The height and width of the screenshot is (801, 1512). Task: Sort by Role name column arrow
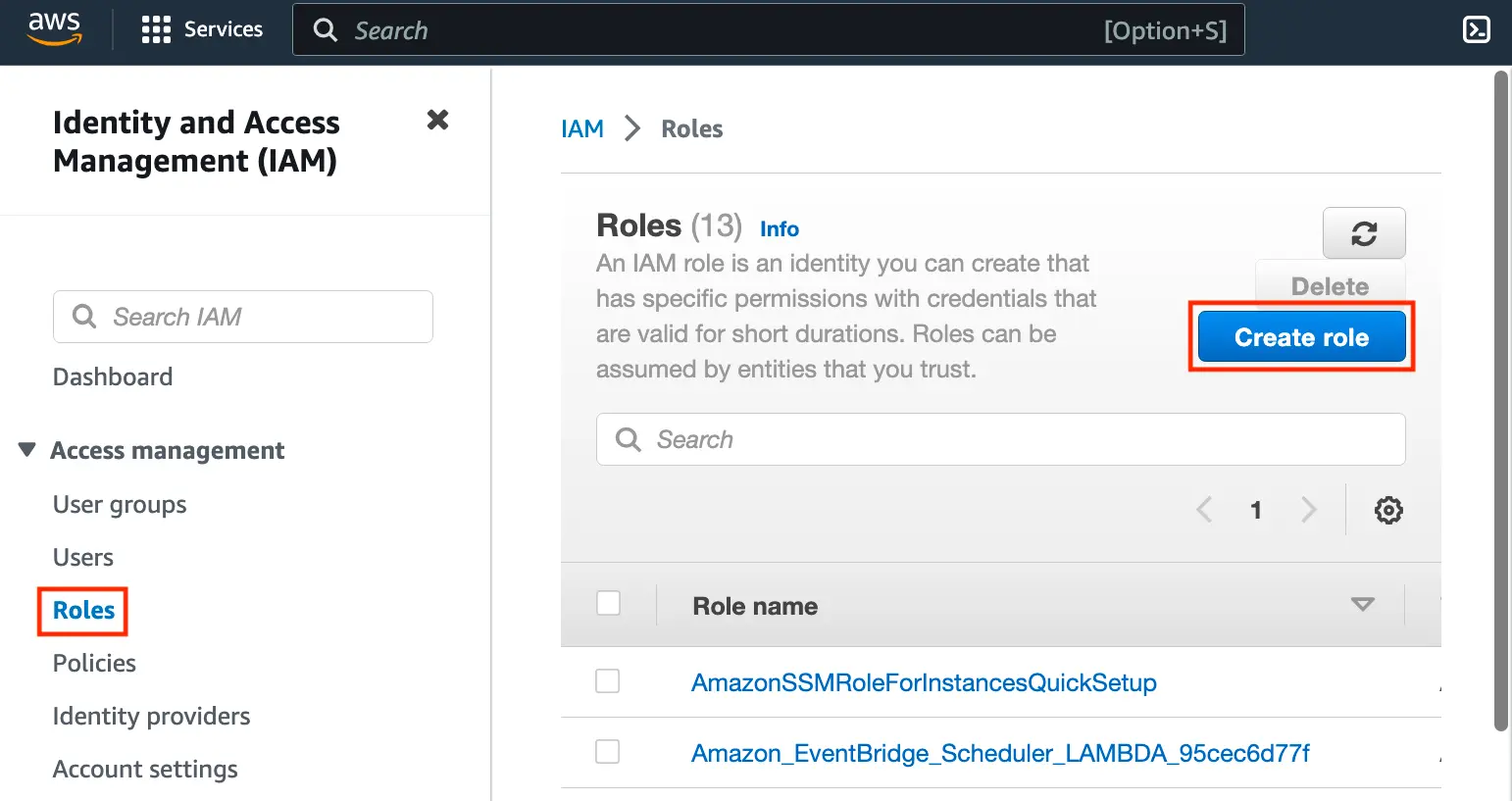pyautogui.click(x=1362, y=605)
